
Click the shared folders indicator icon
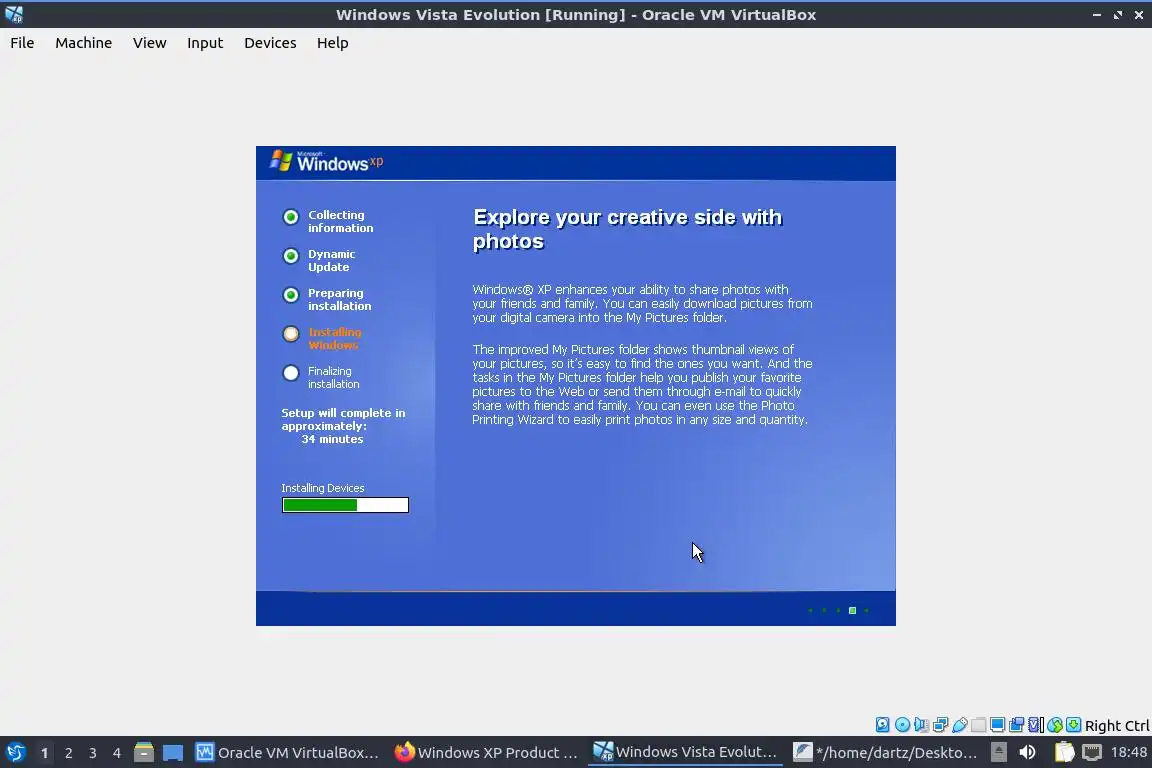(x=979, y=725)
